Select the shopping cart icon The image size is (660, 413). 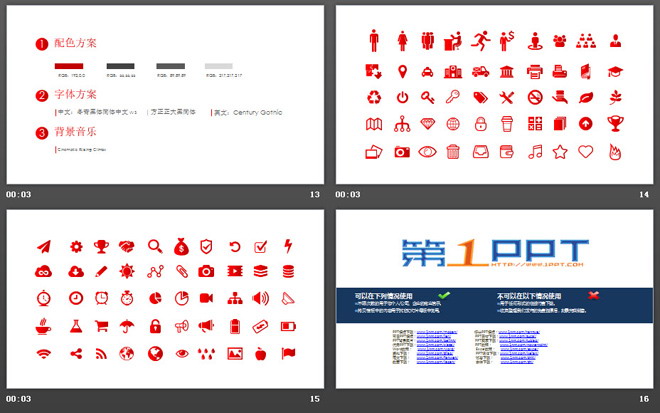click(100, 325)
